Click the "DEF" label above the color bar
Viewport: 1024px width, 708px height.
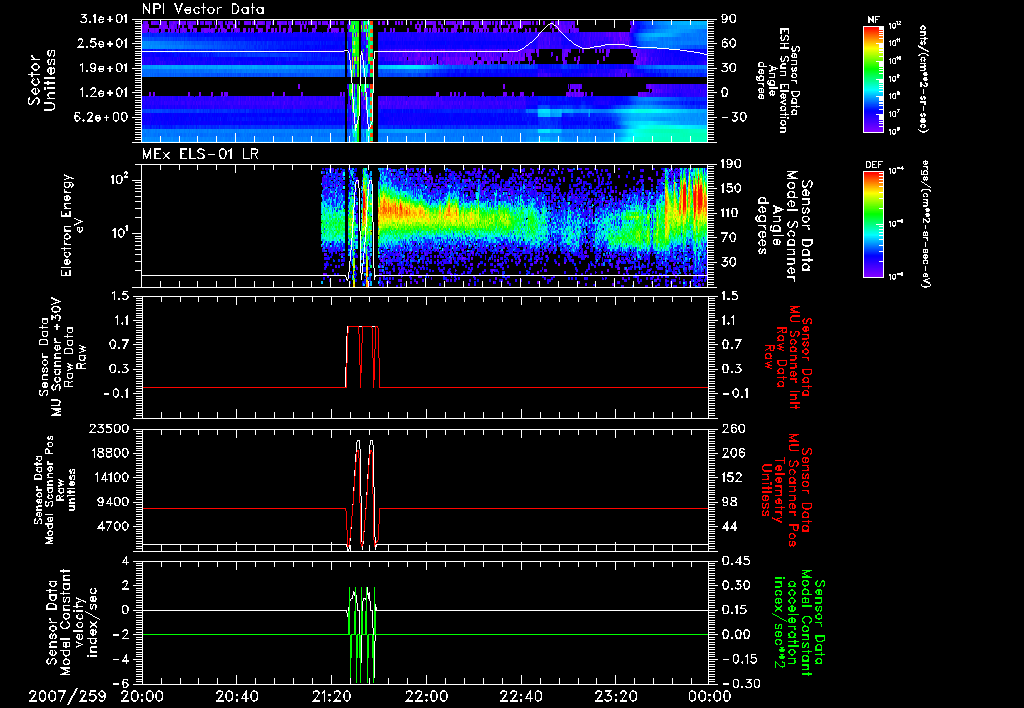click(x=874, y=165)
